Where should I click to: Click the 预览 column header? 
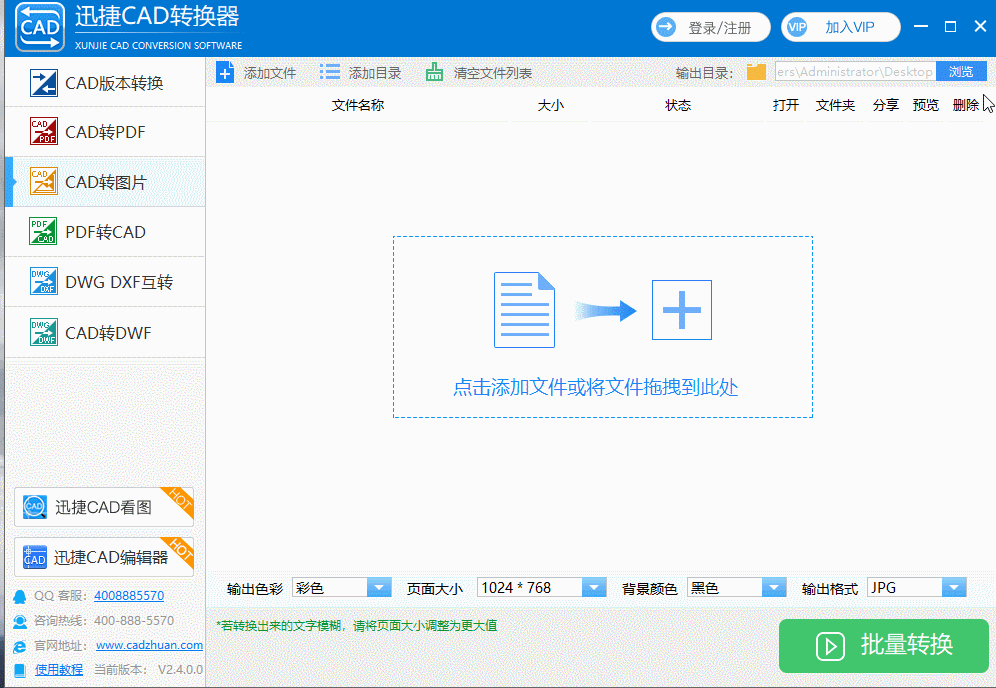[925, 103]
